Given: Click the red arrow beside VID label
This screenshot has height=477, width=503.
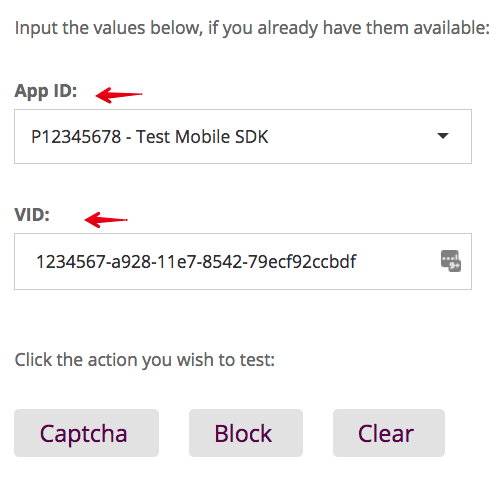Looking at the screenshot, I should pyautogui.click(x=106, y=220).
